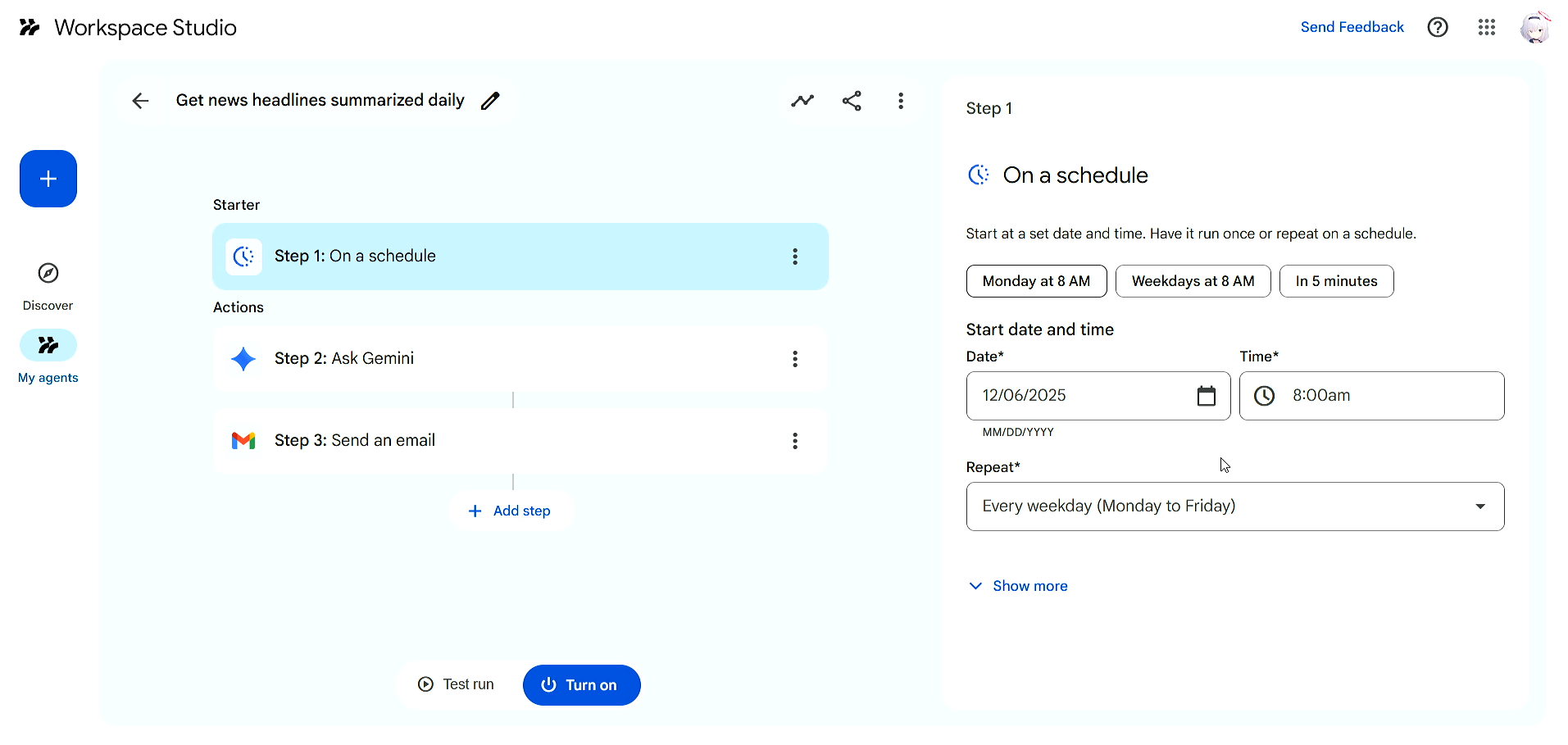This screenshot has height=745, width=1568.
Task: Turn on the agent
Action: pos(581,685)
